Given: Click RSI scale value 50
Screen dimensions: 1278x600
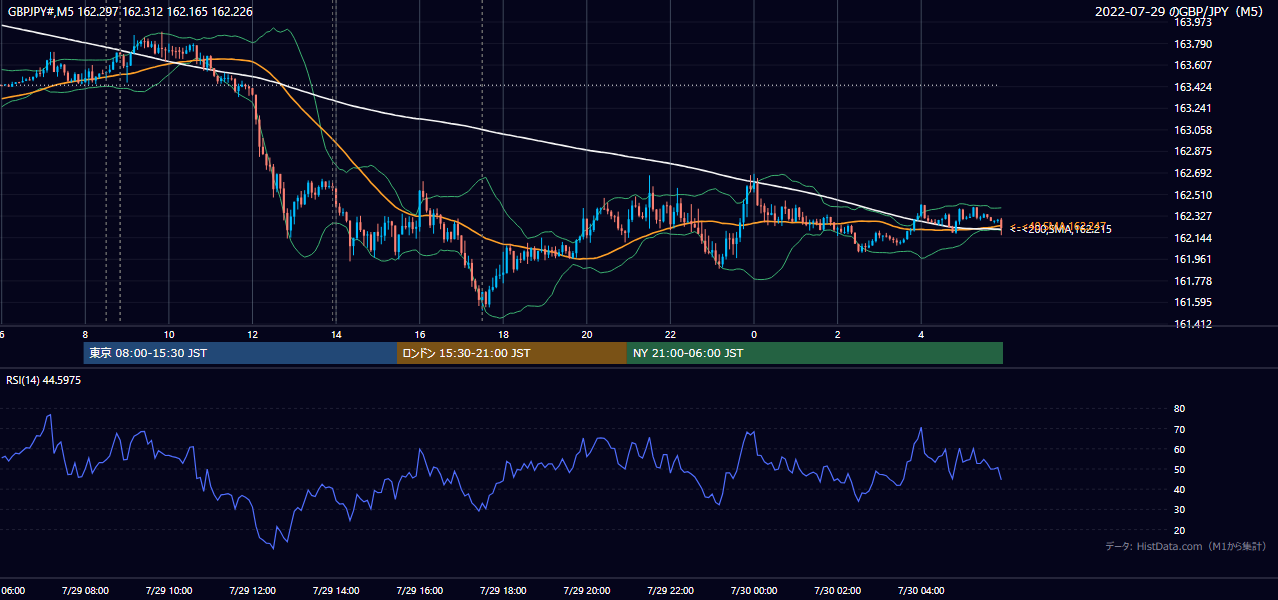Looking at the screenshot, I should tap(1179, 469).
